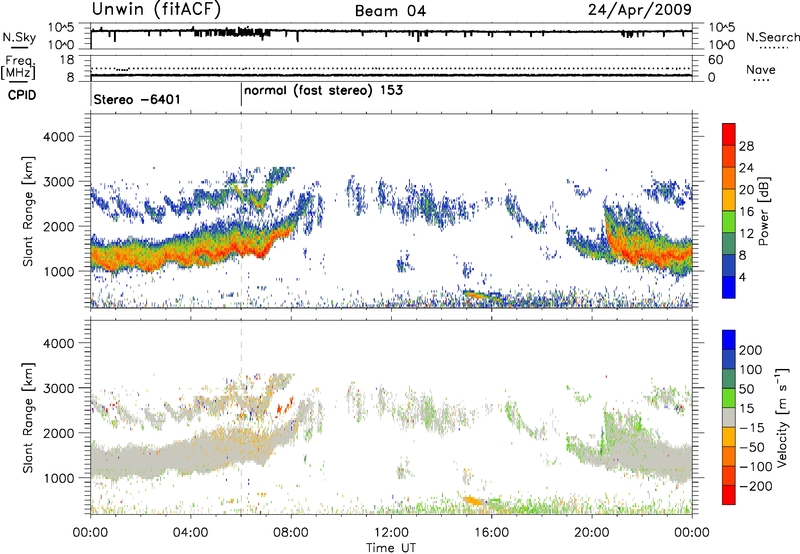This screenshot has height=554, width=800.
Task: Click the "Nave" legend label
Action: (x=760, y=69)
